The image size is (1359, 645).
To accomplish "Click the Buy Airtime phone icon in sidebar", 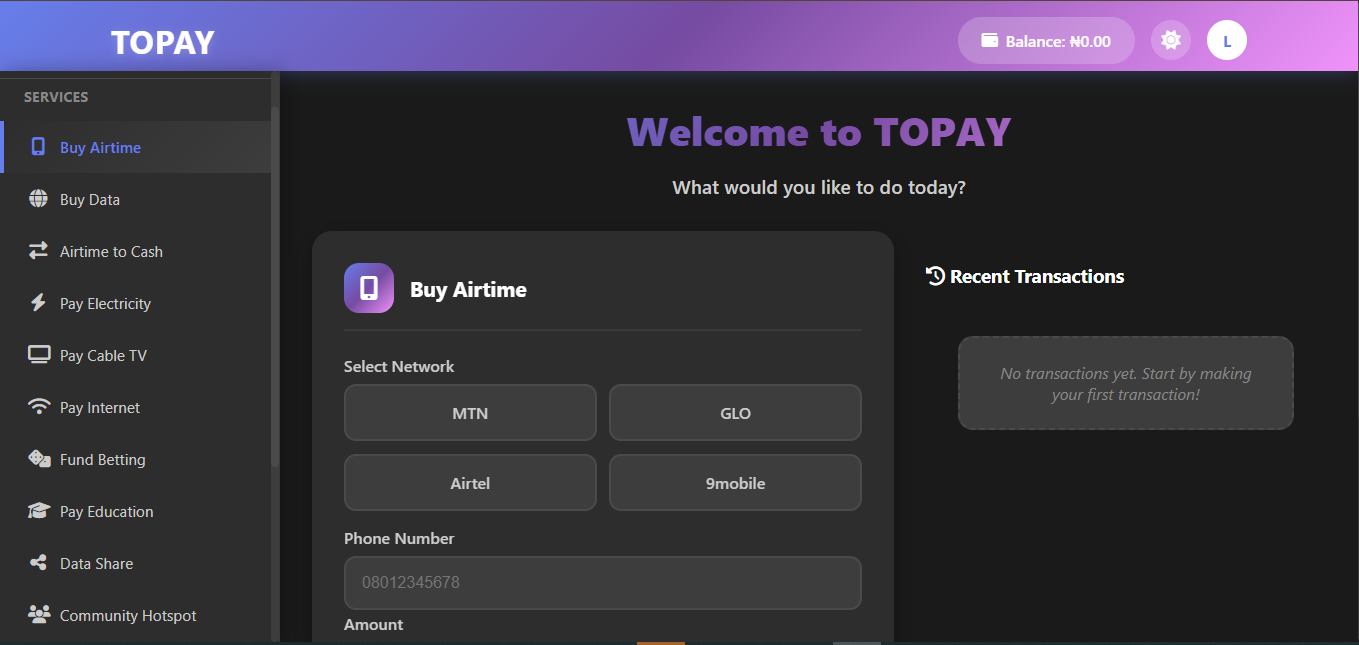I will pyautogui.click(x=38, y=147).
